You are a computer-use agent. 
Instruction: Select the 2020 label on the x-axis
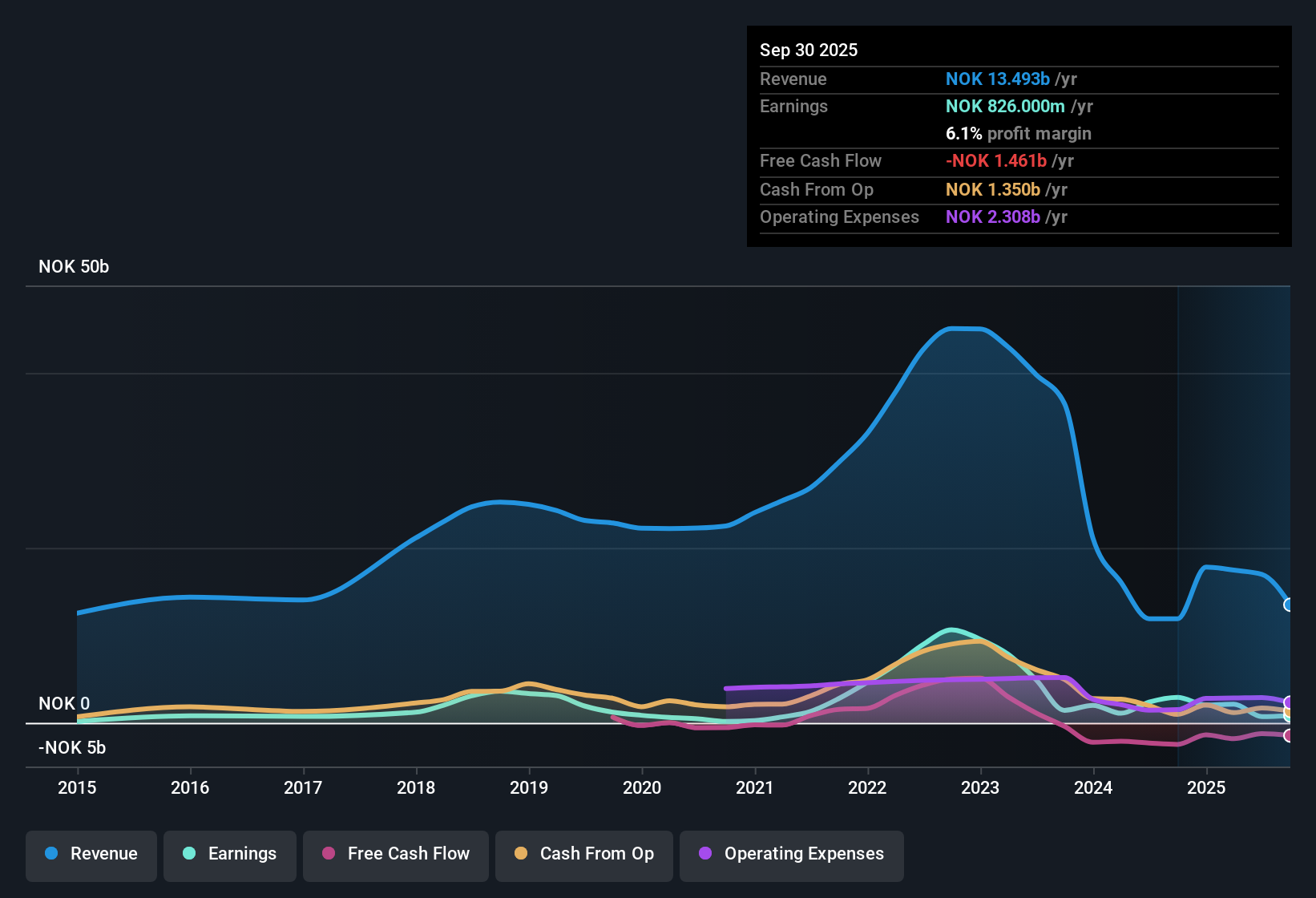pos(642,788)
